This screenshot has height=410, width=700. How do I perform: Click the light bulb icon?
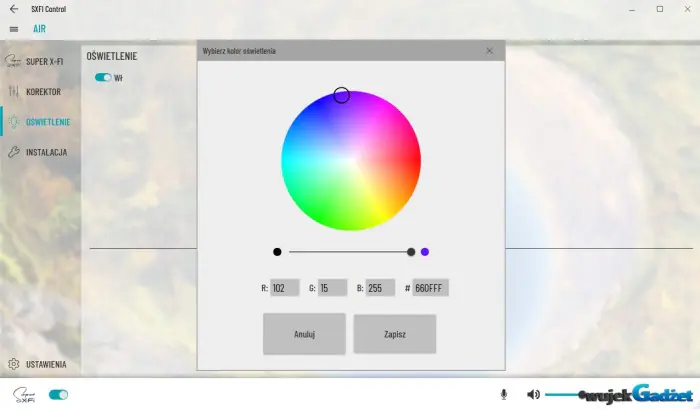[x=14, y=121]
